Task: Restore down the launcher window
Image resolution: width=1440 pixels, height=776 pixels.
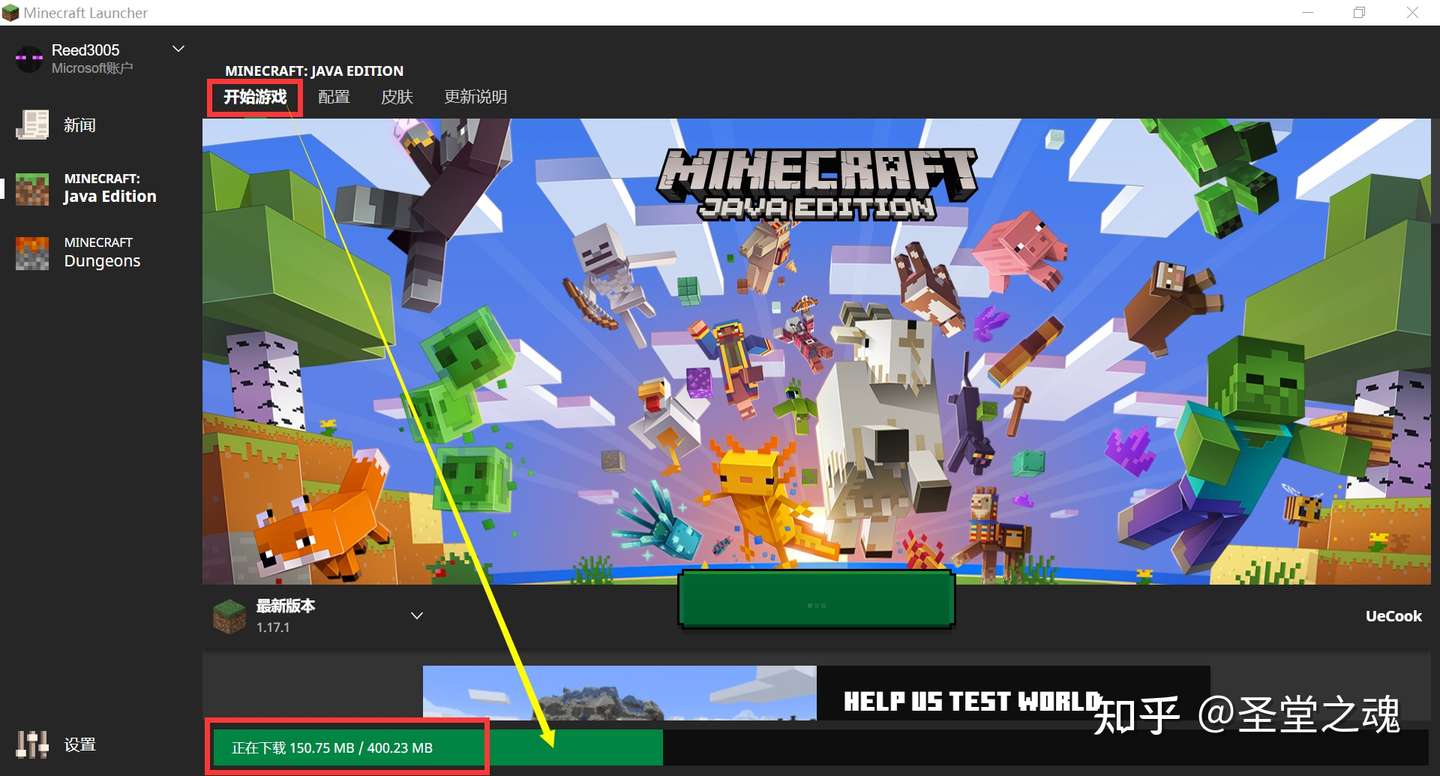Action: pyautogui.click(x=1359, y=13)
